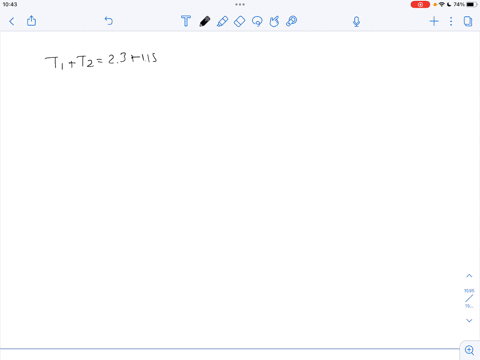
Task: Select the Eraser tool
Action: point(240,21)
